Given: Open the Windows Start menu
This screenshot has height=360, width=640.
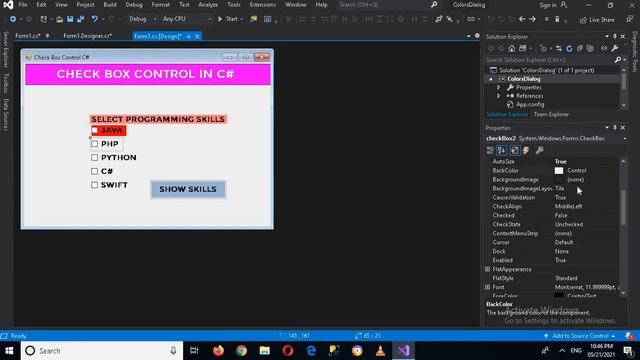Looking at the screenshot, I should pyautogui.click(x=9, y=351).
